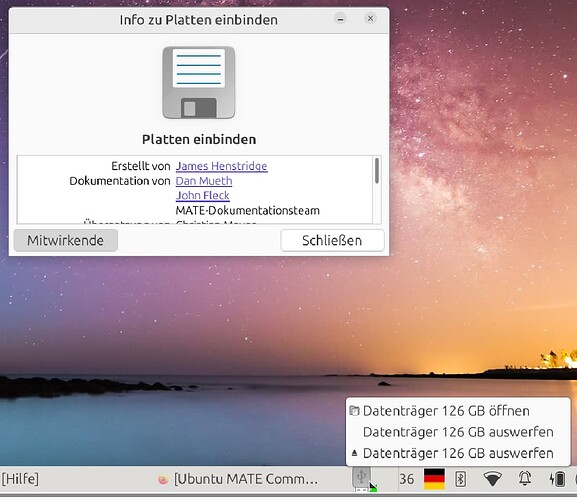Open the James Henstridge author link
Viewport: 577px width, 500px height.
tap(222, 166)
